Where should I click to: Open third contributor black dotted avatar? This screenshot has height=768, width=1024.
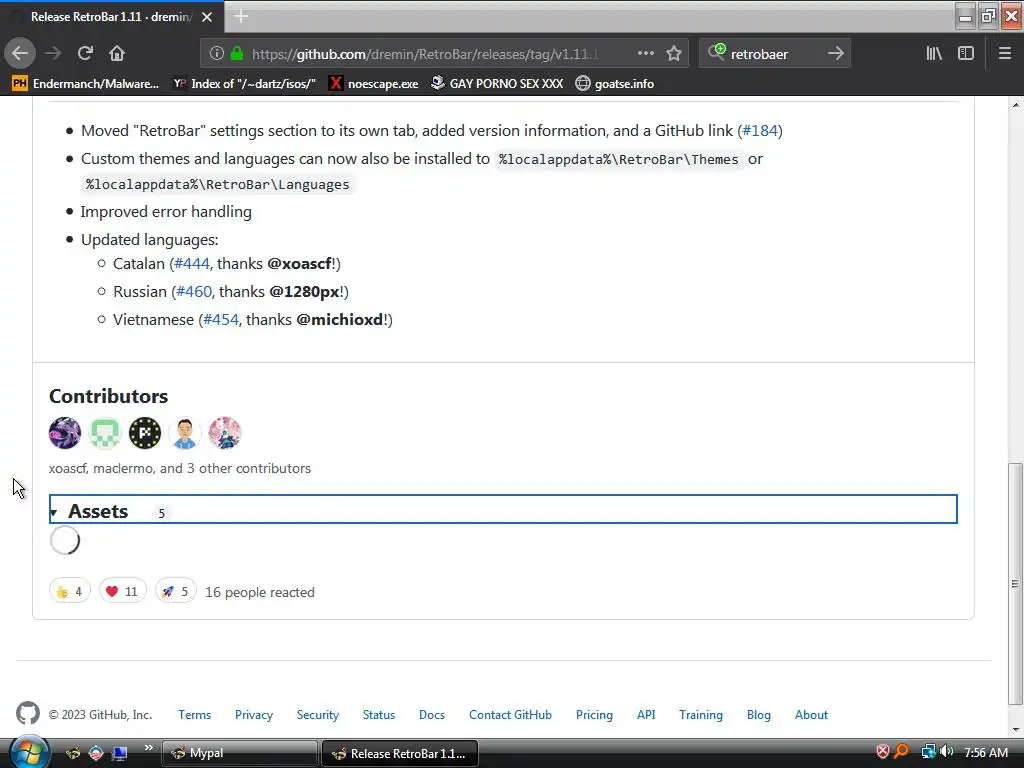tap(144, 433)
